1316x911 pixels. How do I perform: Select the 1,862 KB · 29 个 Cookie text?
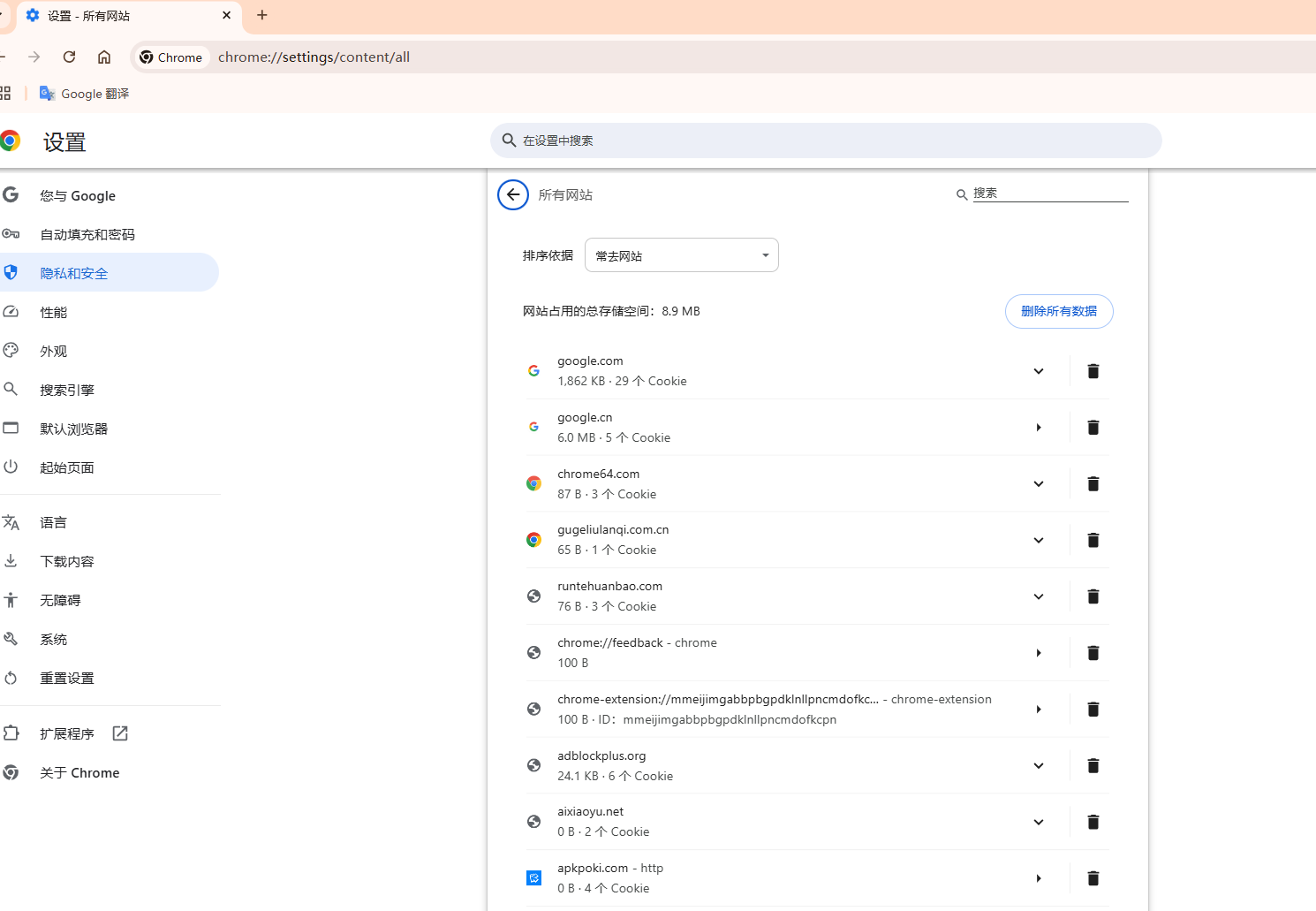(x=622, y=381)
